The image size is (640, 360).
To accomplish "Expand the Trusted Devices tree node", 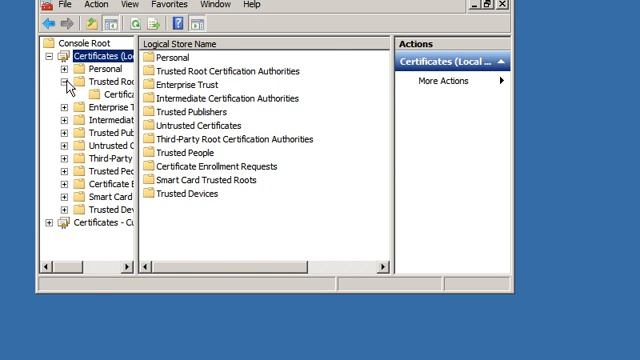I will 64,210.
